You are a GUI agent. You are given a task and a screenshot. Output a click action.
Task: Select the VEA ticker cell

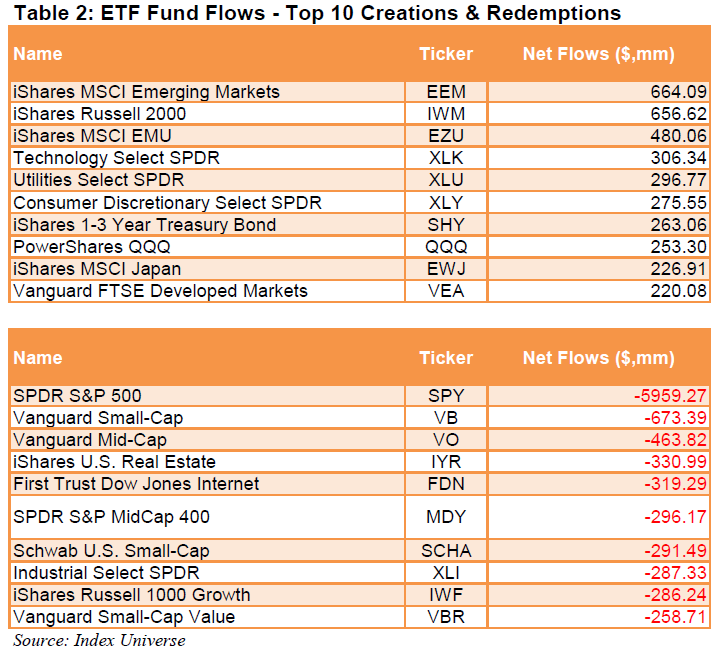click(446, 291)
